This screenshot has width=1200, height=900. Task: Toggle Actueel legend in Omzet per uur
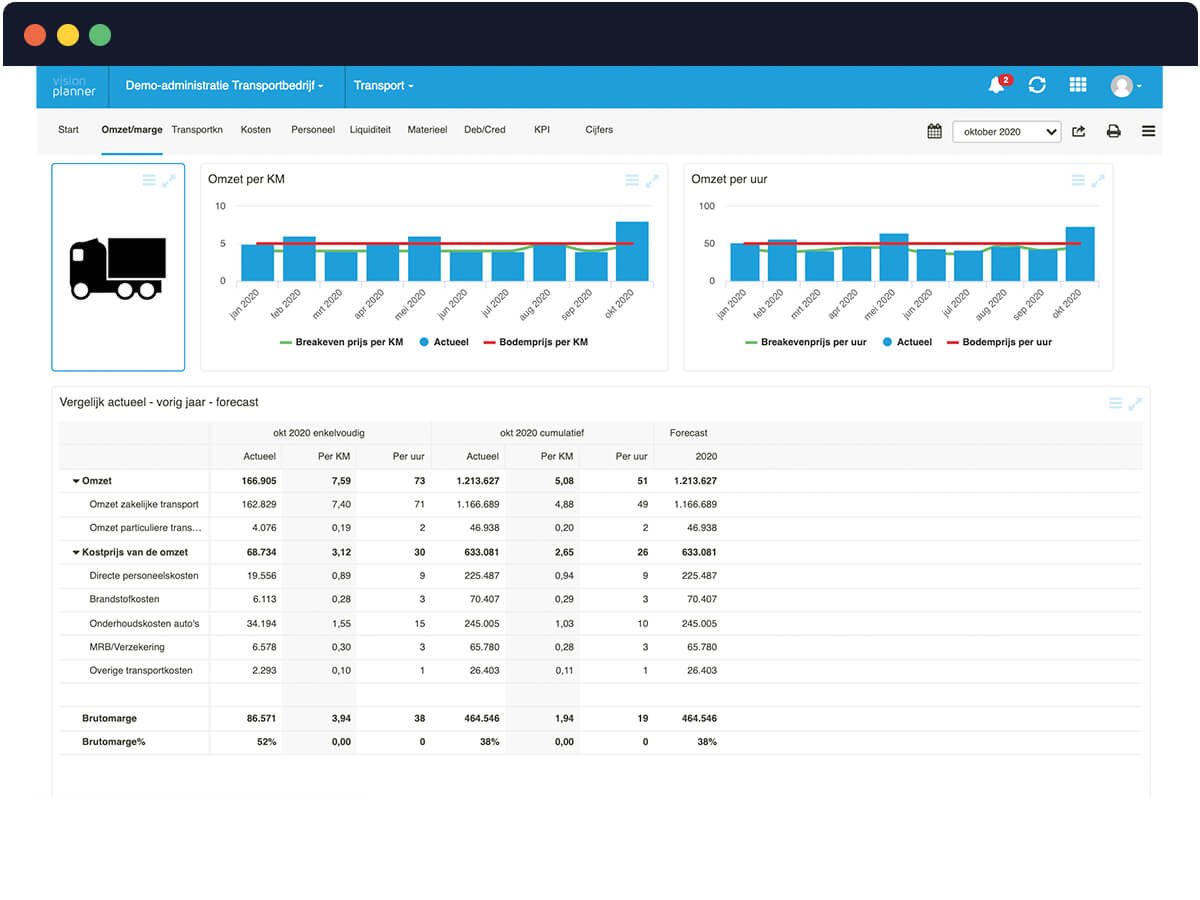(x=907, y=342)
